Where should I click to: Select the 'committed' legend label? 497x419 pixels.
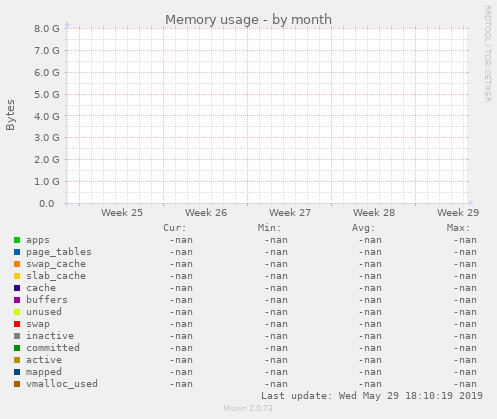[53, 348]
